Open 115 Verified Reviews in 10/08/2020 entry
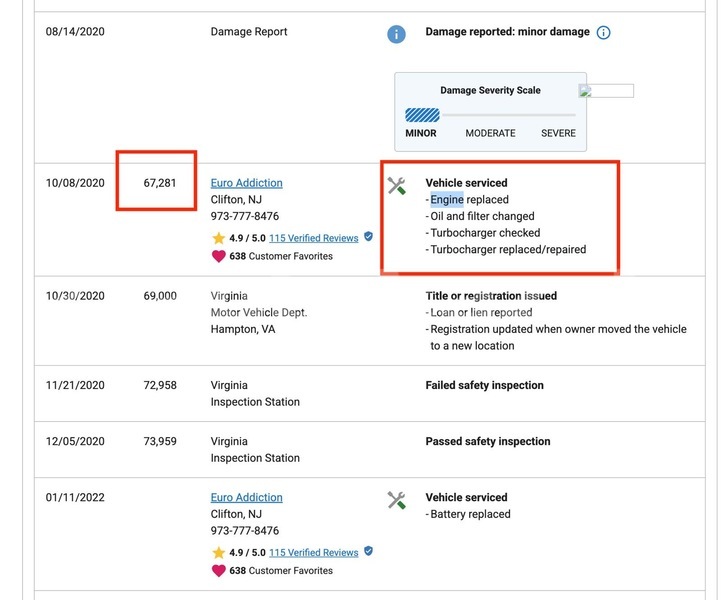Viewport: 721px width, 600px height. (314, 238)
